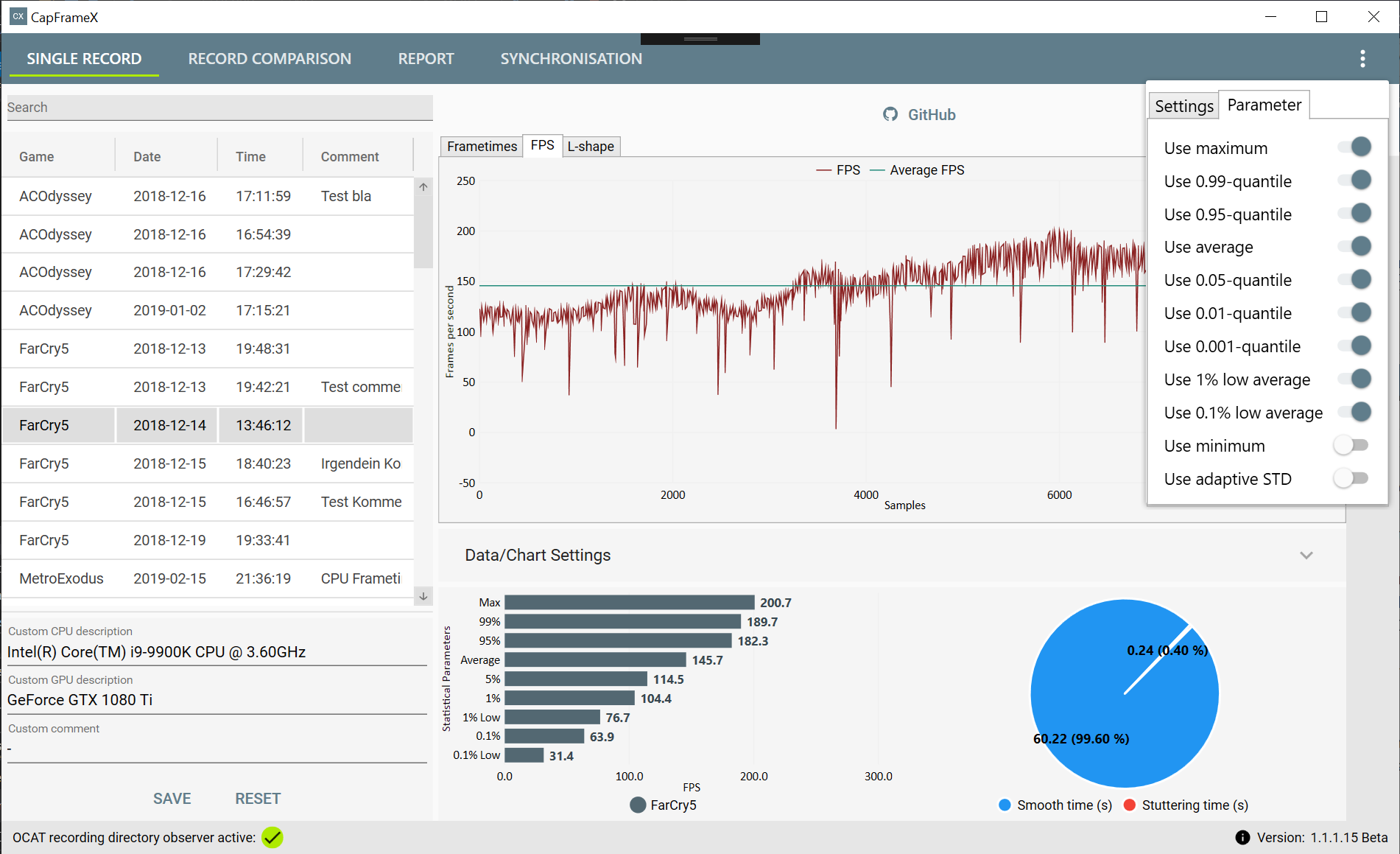Image resolution: width=1400 pixels, height=854 pixels.
Task: Open SYNCHRONISATION tab
Action: click(571, 59)
